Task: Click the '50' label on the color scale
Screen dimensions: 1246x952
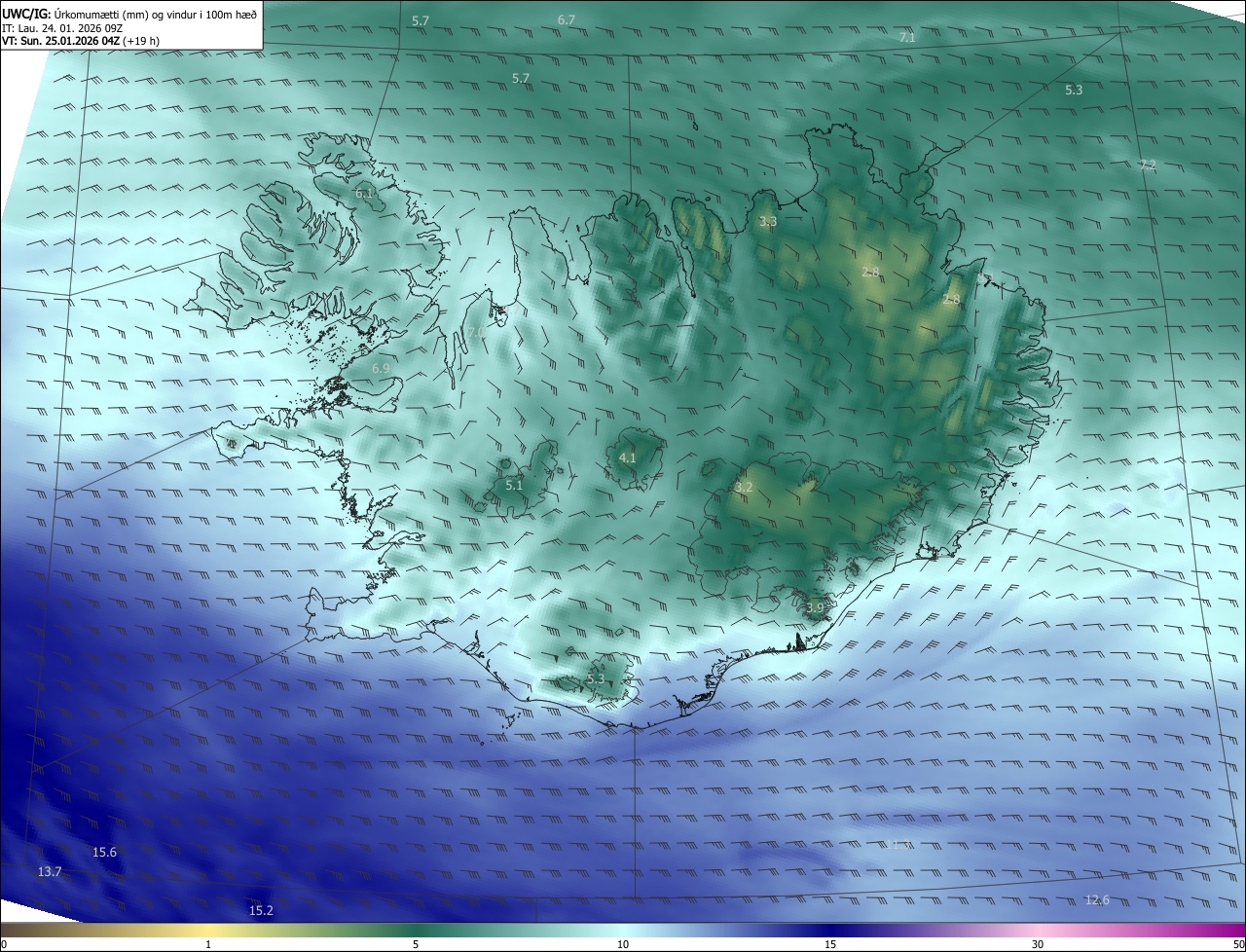Action: tap(1238, 944)
